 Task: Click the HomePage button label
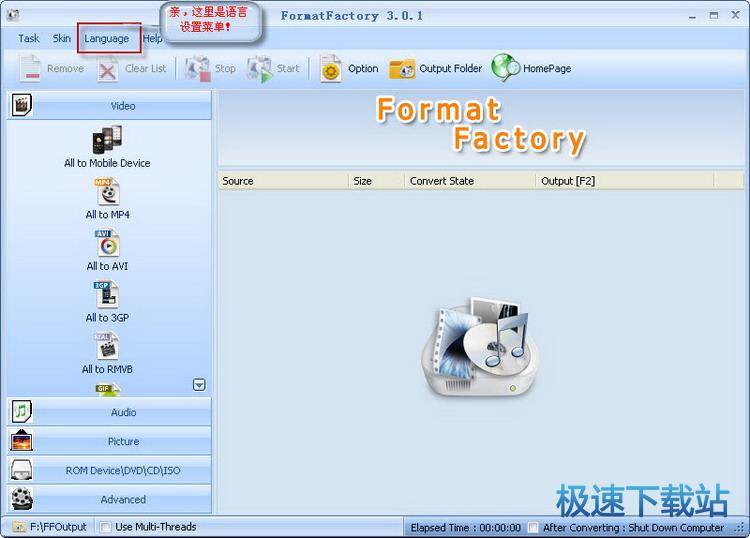tap(547, 69)
